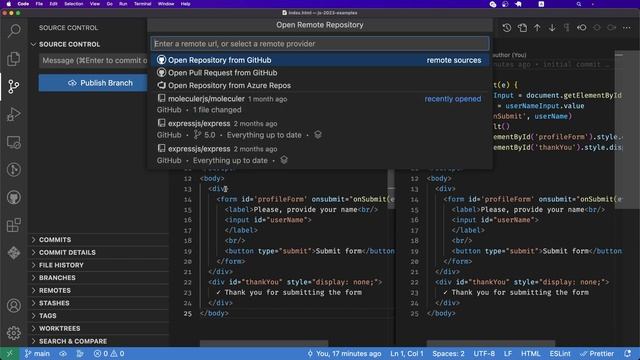Viewport: 640px width, 360px height.
Task: Click notifications bell in status bar
Action: [628, 353]
